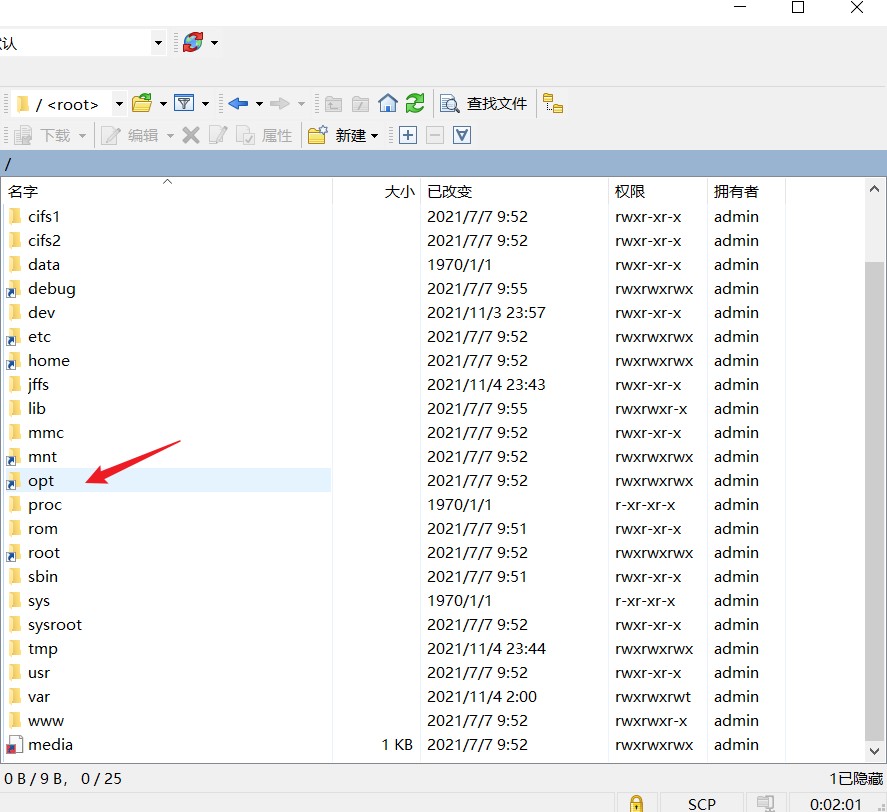Click the 查找文件 (Find Files) button
The height and width of the screenshot is (812, 887).
486,104
